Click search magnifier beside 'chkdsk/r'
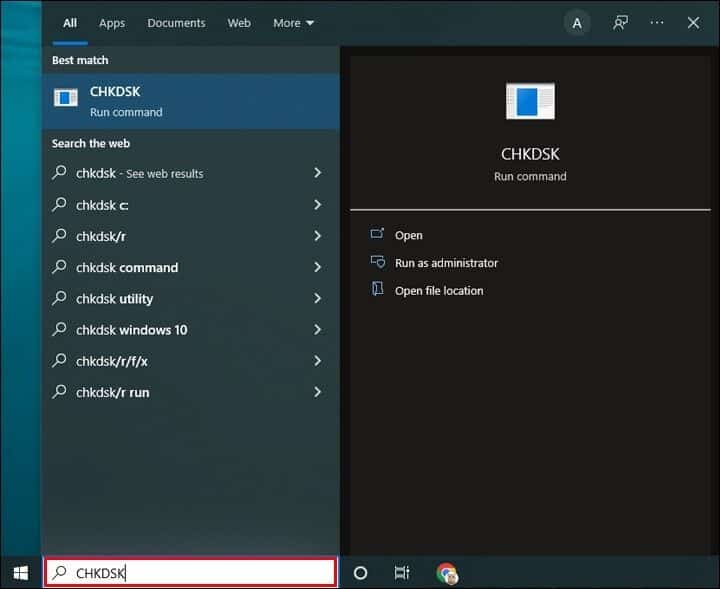Image resolution: width=720 pixels, height=589 pixels. [59, 236]
